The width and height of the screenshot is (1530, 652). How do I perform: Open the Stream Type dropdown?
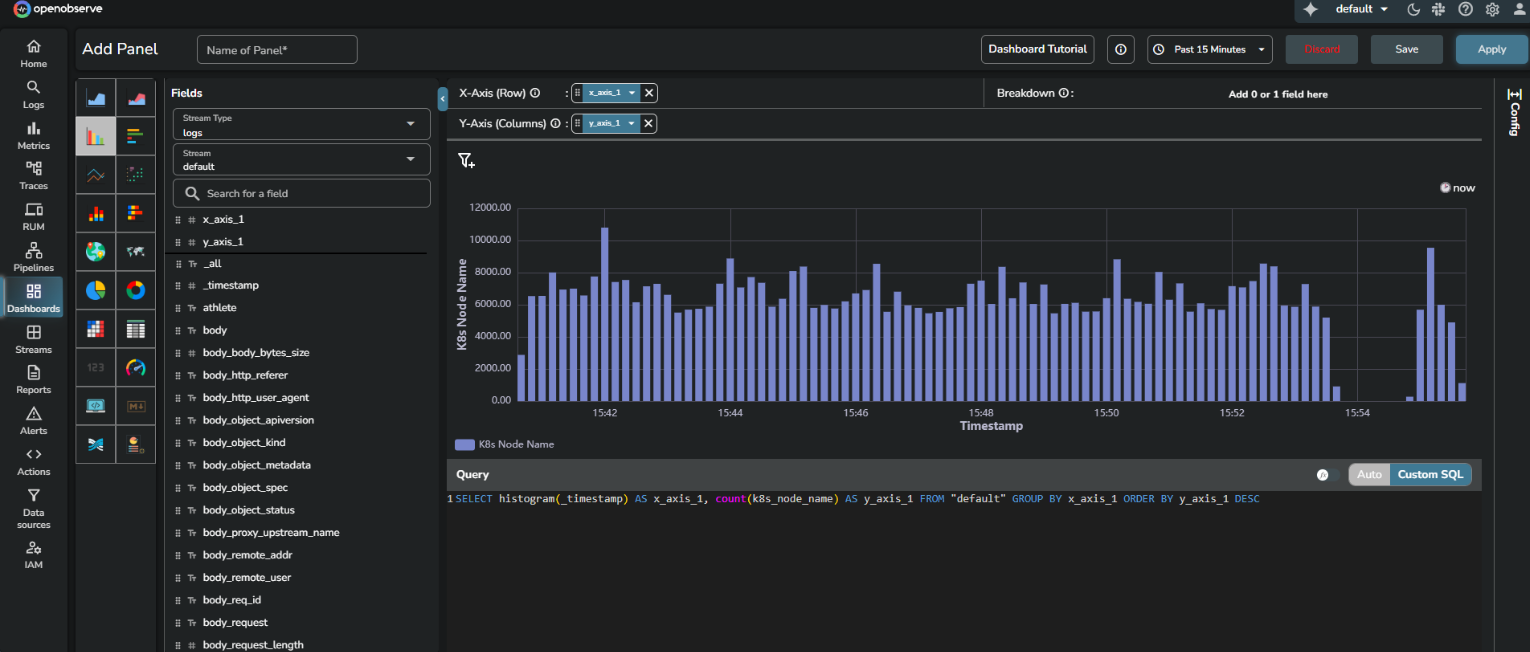coord(300,124)
